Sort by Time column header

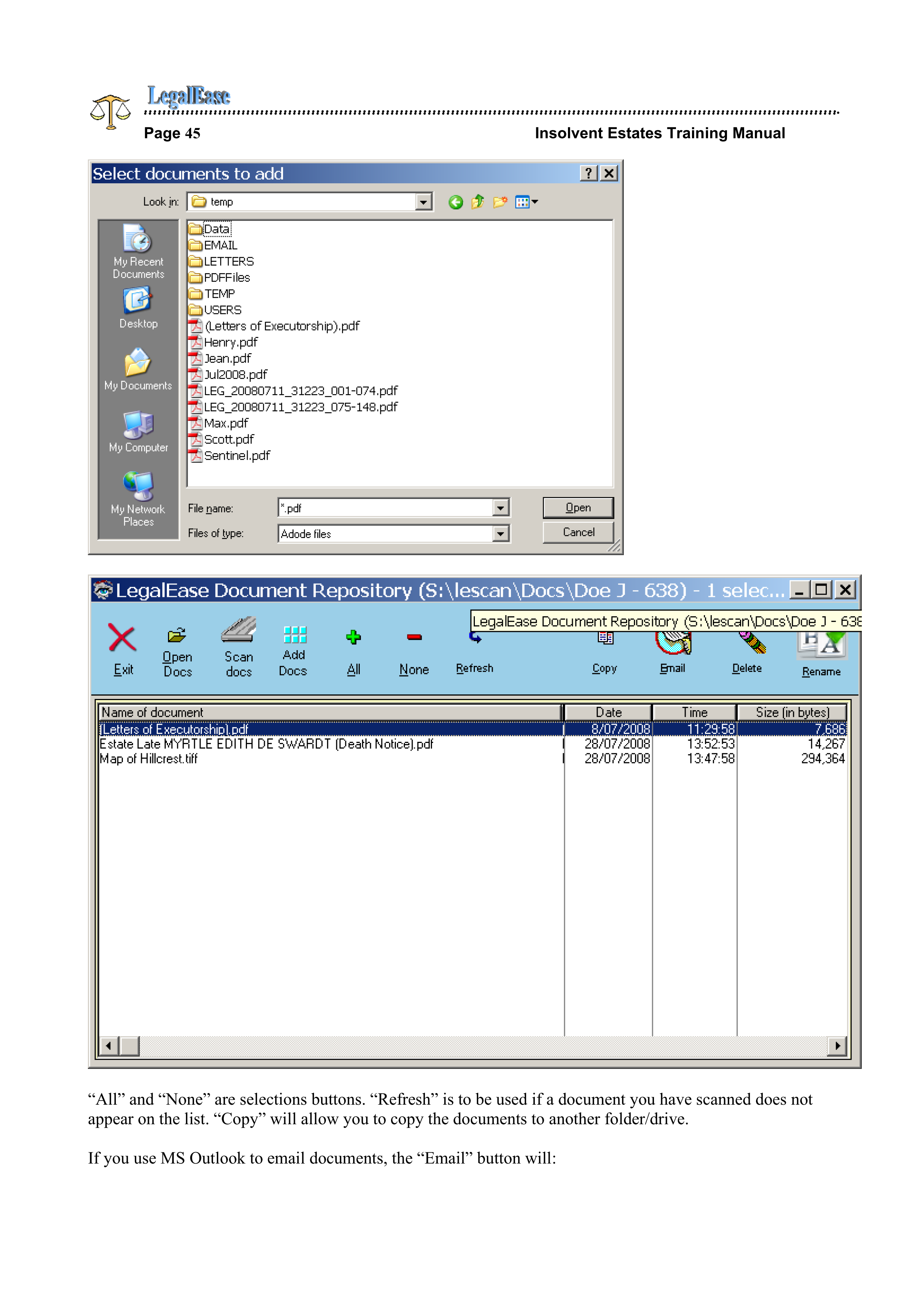(x=695, y=712)
